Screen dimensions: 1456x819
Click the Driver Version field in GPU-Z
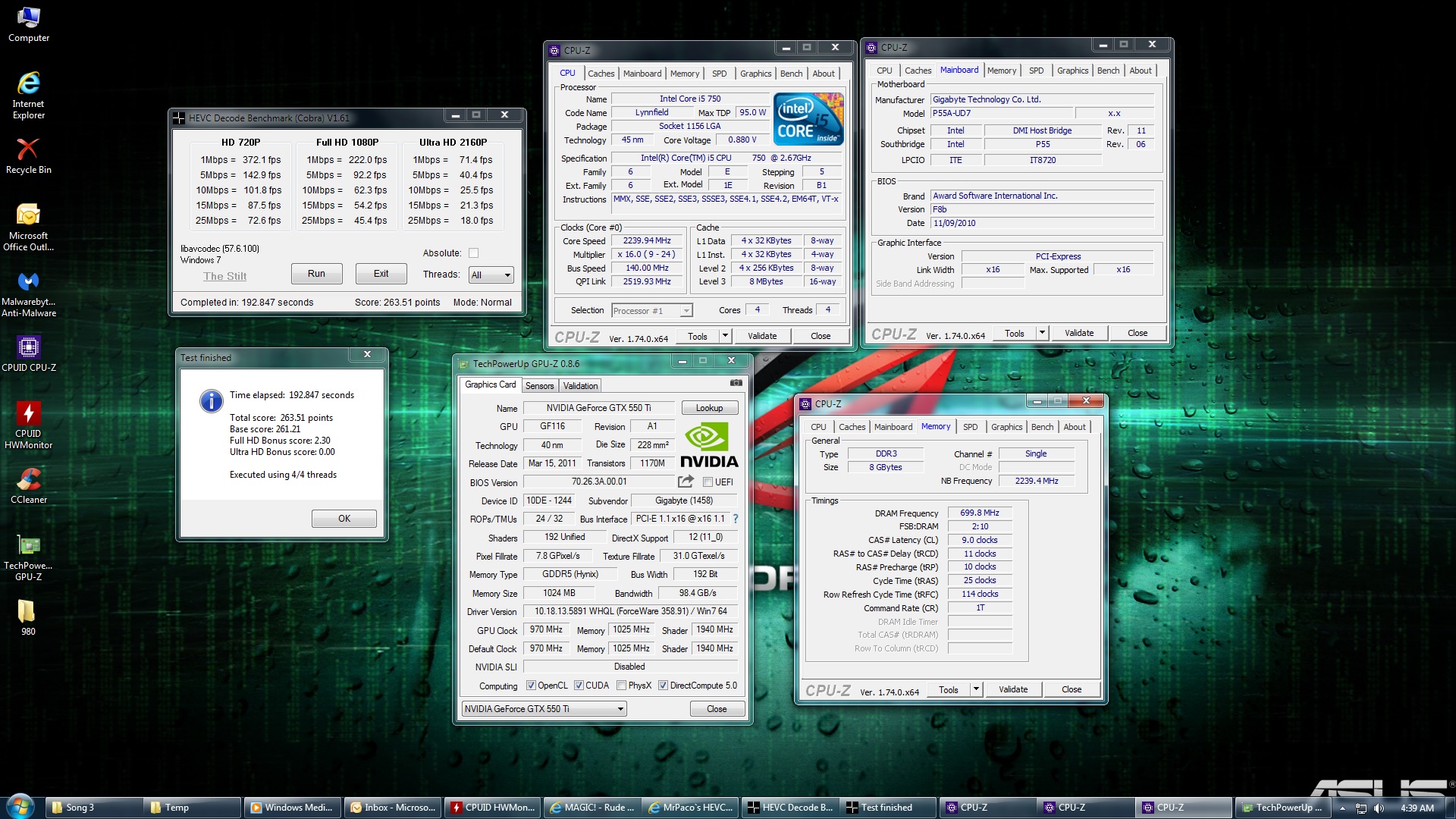click(629, 611)
